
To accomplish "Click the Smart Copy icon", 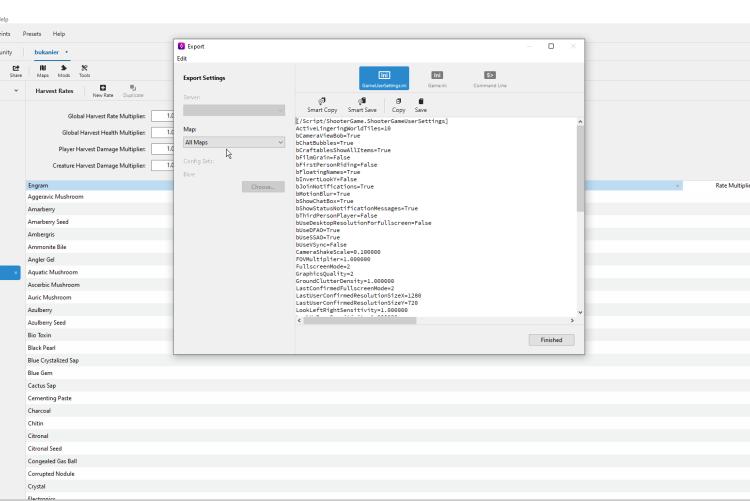I will [323, 101].
